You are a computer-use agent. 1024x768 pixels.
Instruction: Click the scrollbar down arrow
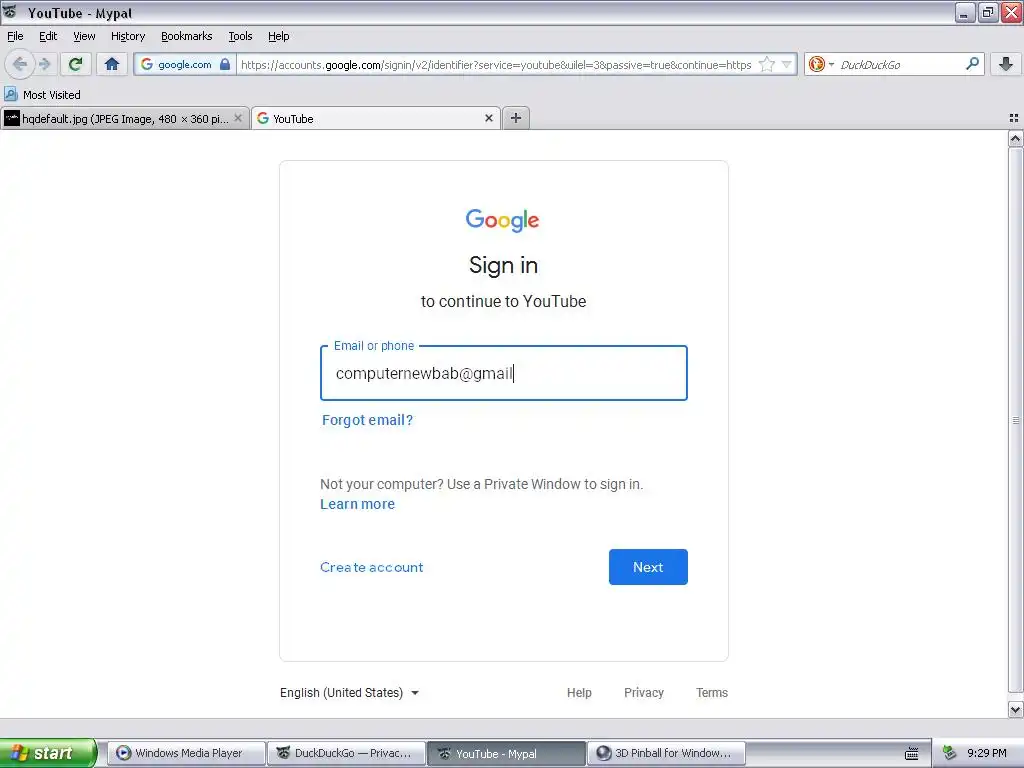click(1015, 709)
